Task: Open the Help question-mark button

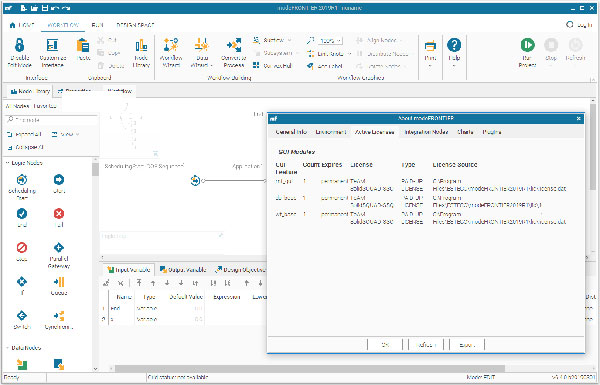Action: coord(454,45)
